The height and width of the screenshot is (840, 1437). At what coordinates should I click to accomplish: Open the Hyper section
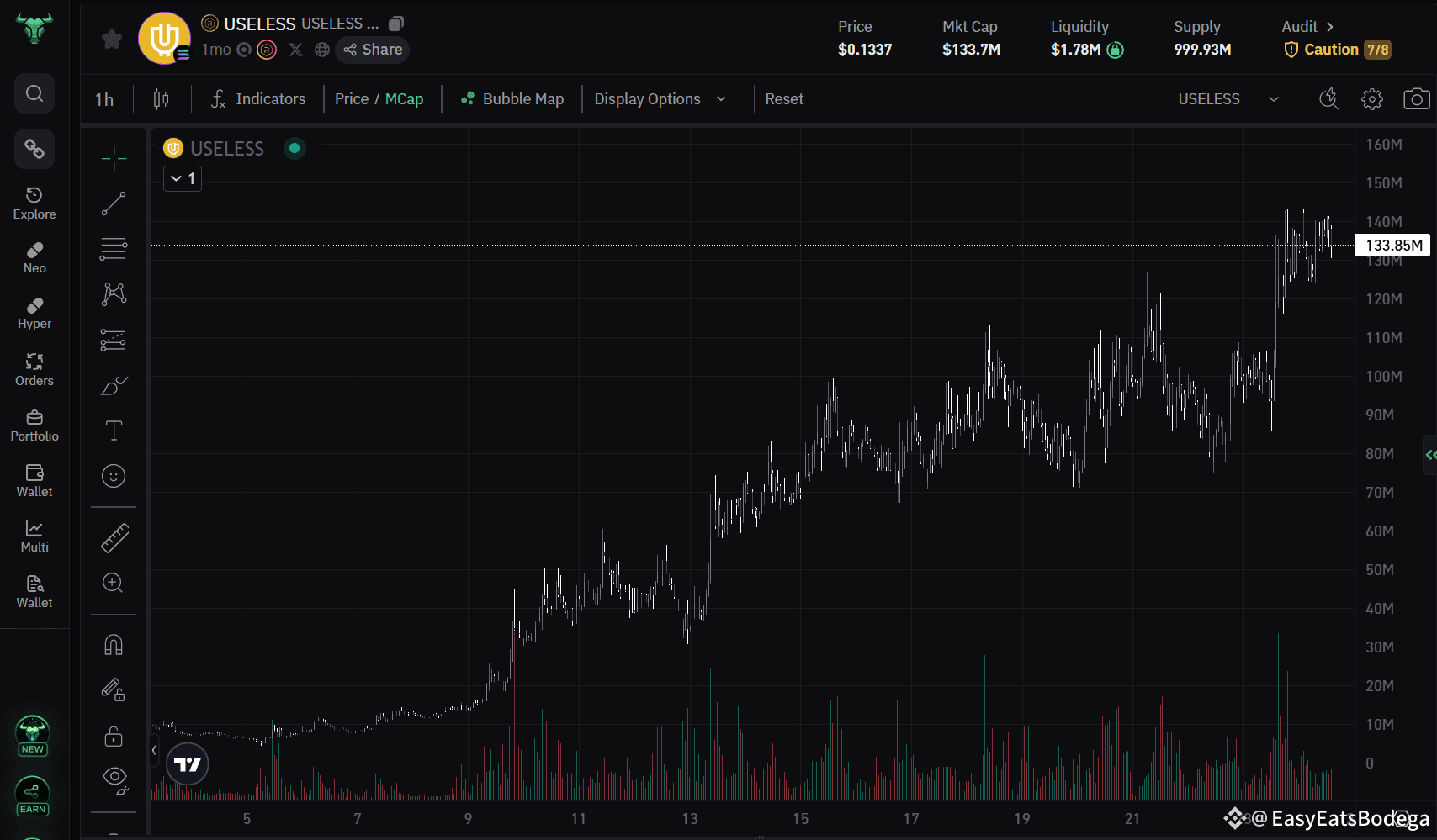coord(34,314)
